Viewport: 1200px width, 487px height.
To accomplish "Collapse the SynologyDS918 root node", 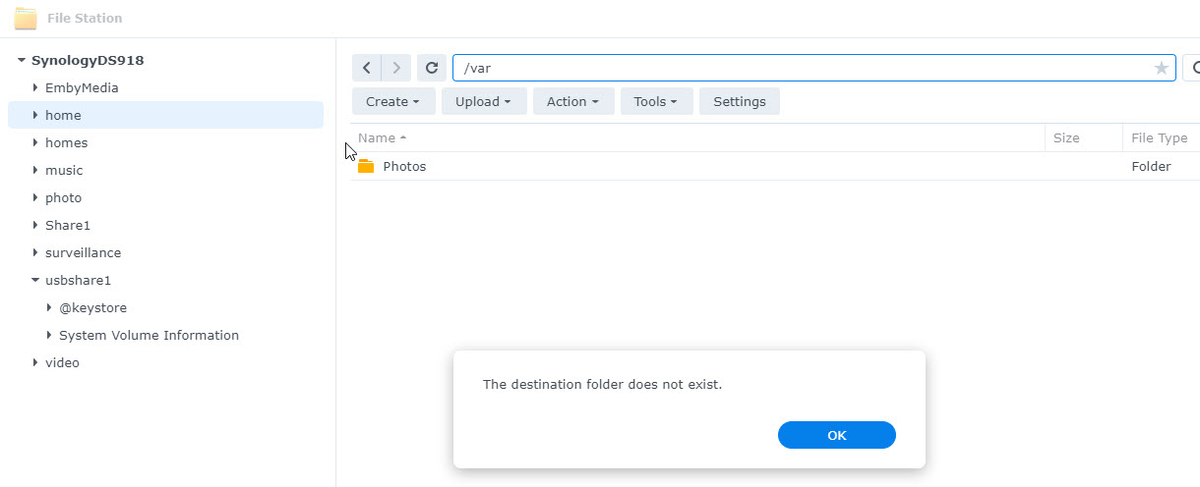I will coord(21,60).
